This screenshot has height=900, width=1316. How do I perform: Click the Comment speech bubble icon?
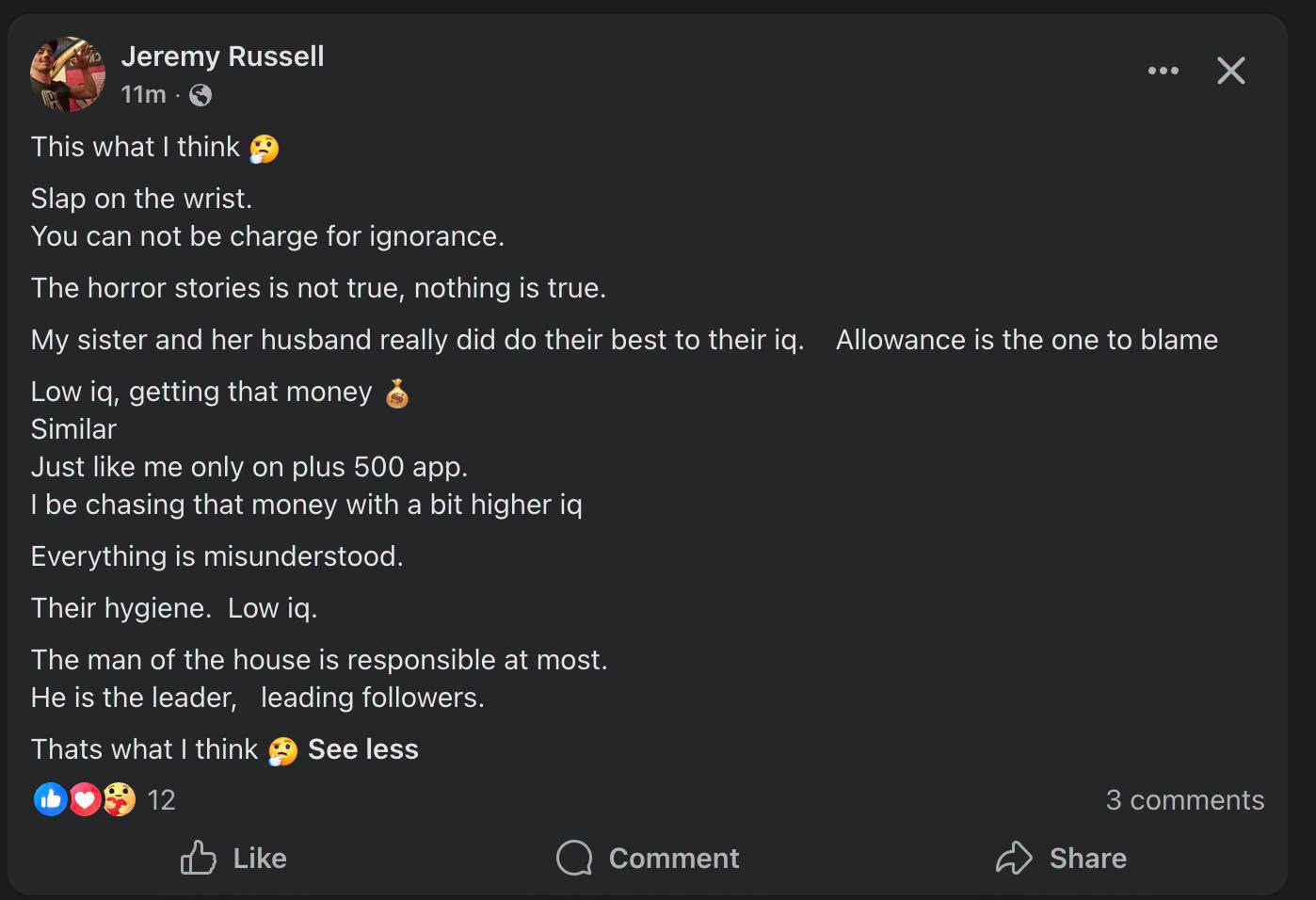tap(574, 858)
